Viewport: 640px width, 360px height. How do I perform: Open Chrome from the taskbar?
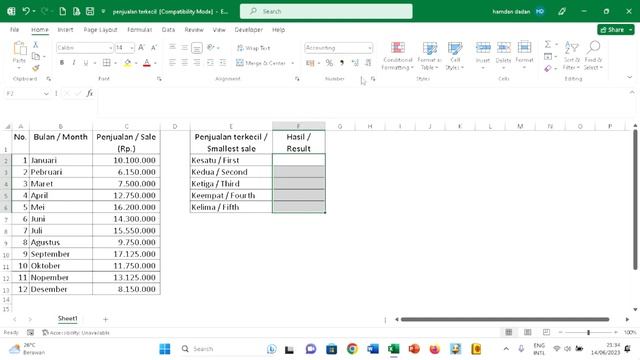tap(352, 349)
